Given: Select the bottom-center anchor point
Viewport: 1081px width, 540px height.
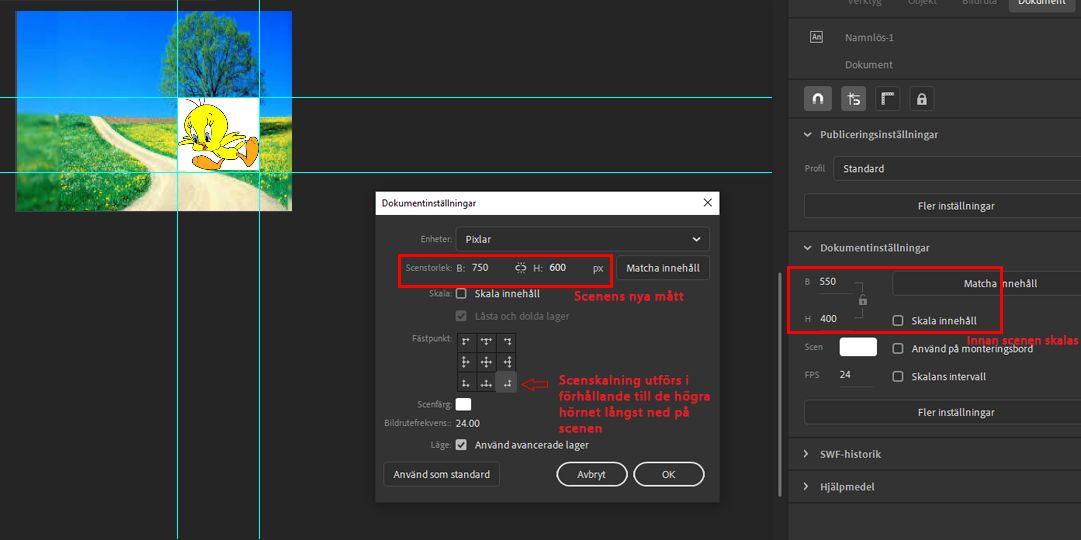Looking at the screenshot, I should point(486,382).
